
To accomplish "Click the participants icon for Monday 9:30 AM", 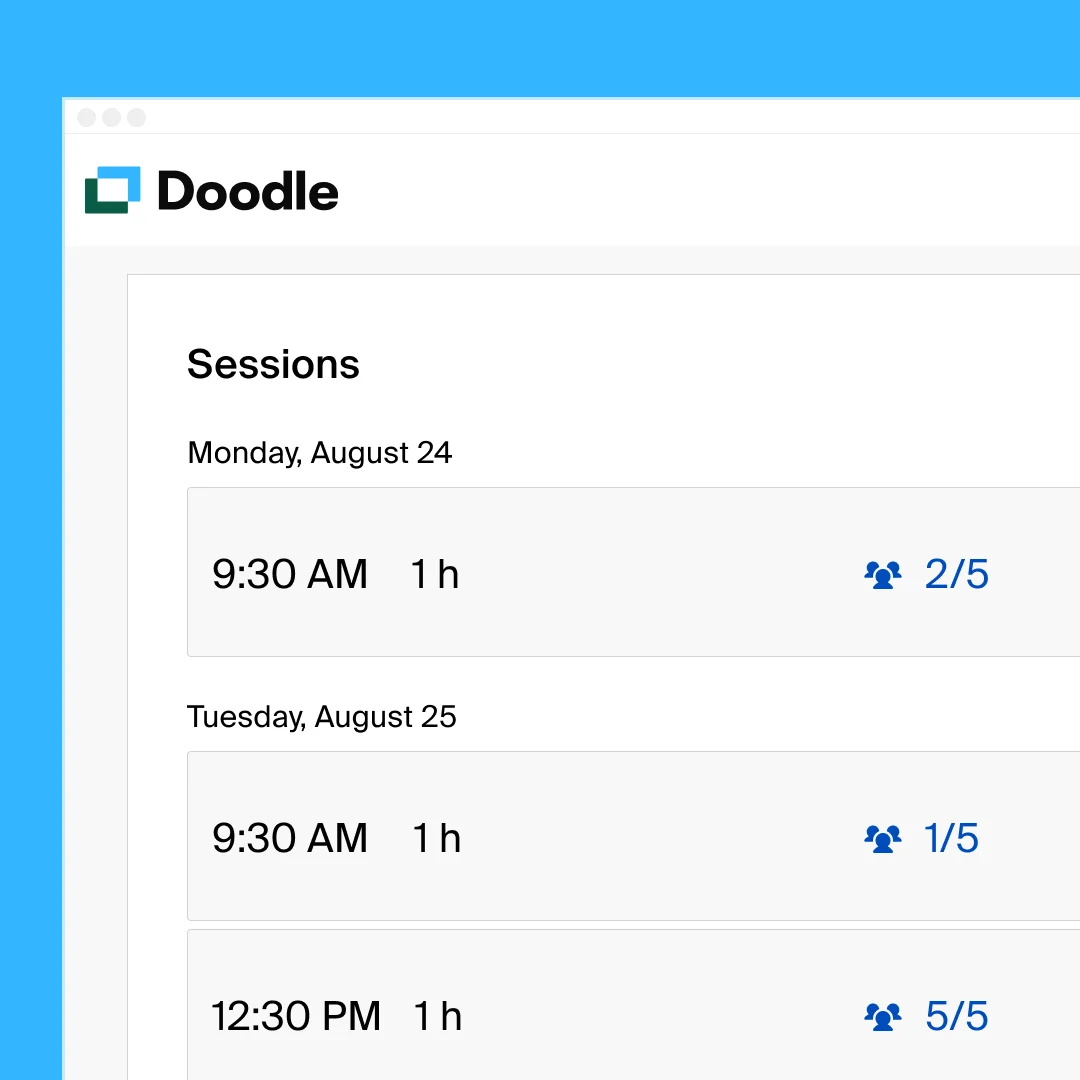I will (882, 575).
